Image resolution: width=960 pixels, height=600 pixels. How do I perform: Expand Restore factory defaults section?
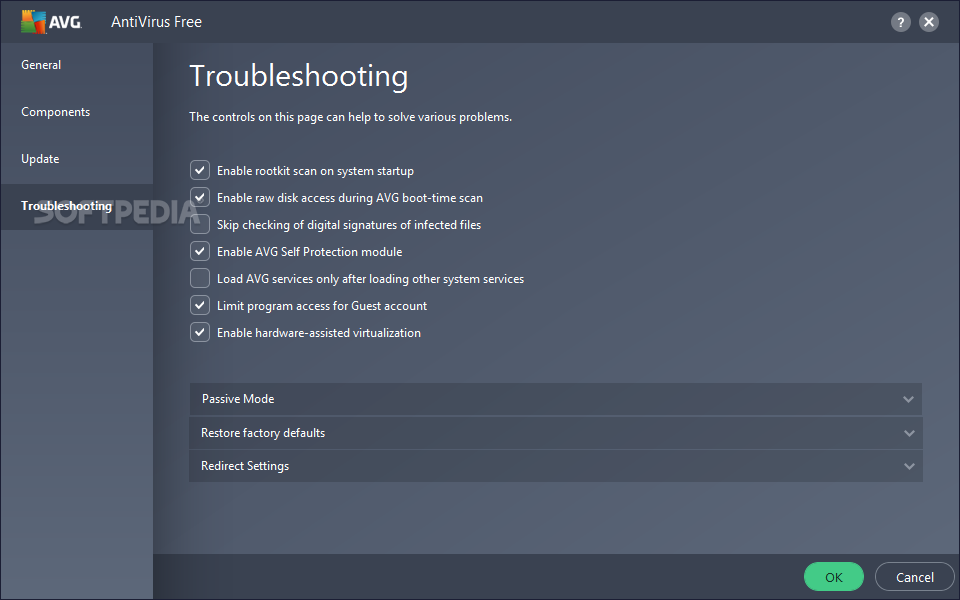(x=263, y=433)
